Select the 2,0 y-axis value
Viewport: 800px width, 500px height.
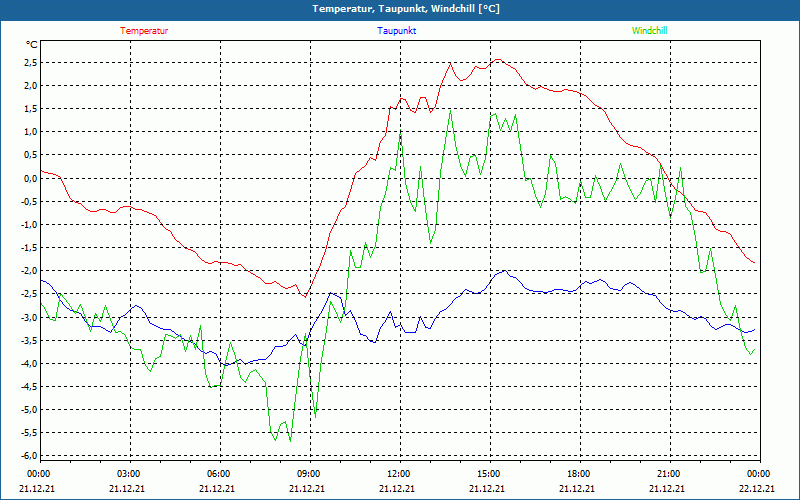pos(30,86)
